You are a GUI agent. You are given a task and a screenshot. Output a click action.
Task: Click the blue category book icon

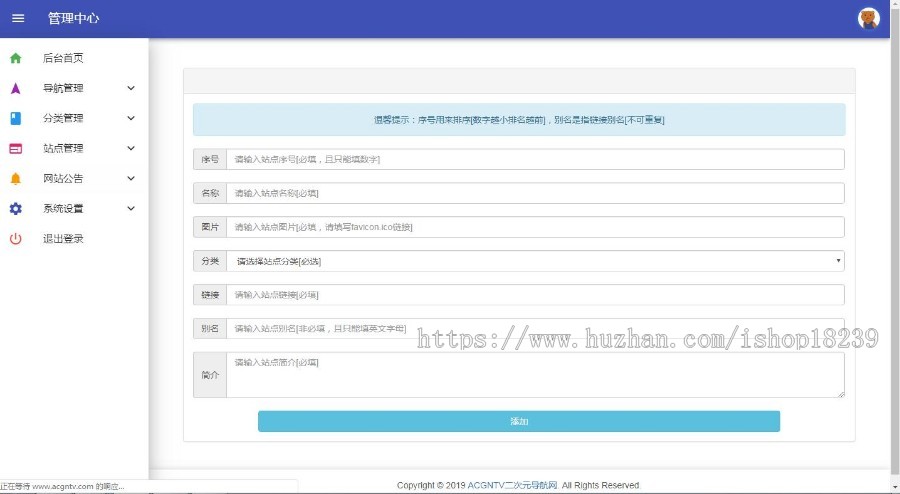(15, 118)
